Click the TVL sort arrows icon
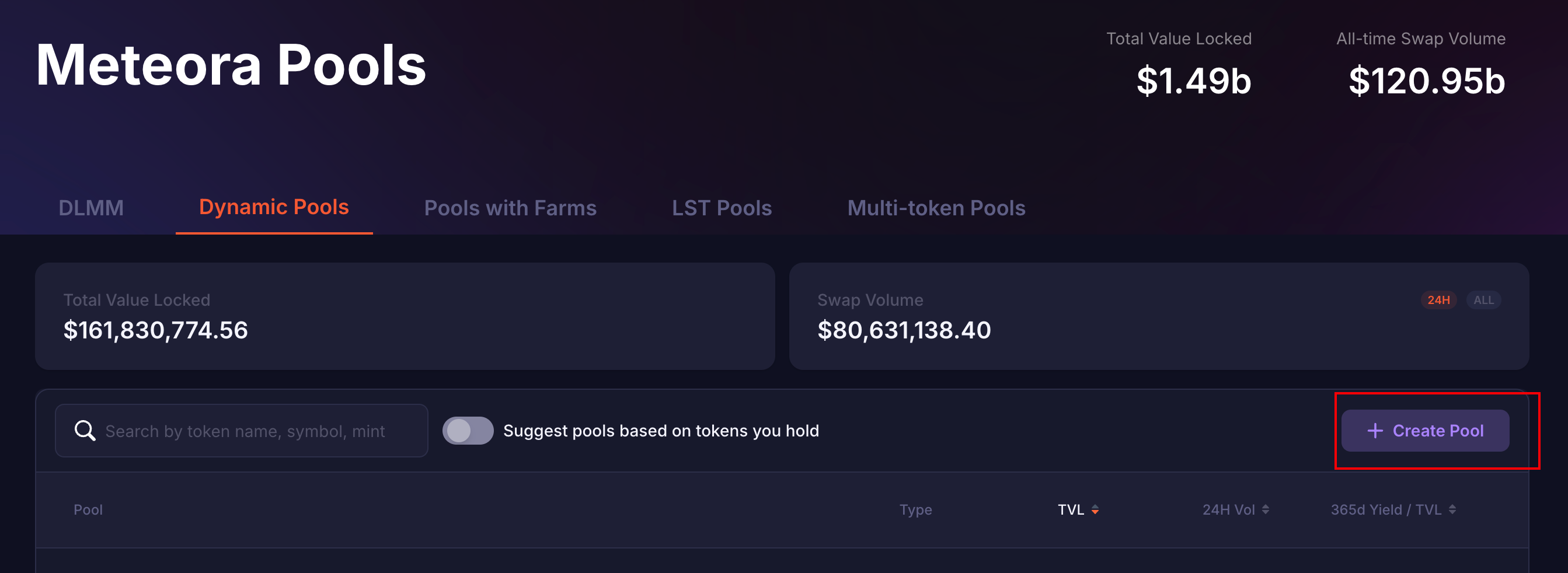 (1095, 510)
